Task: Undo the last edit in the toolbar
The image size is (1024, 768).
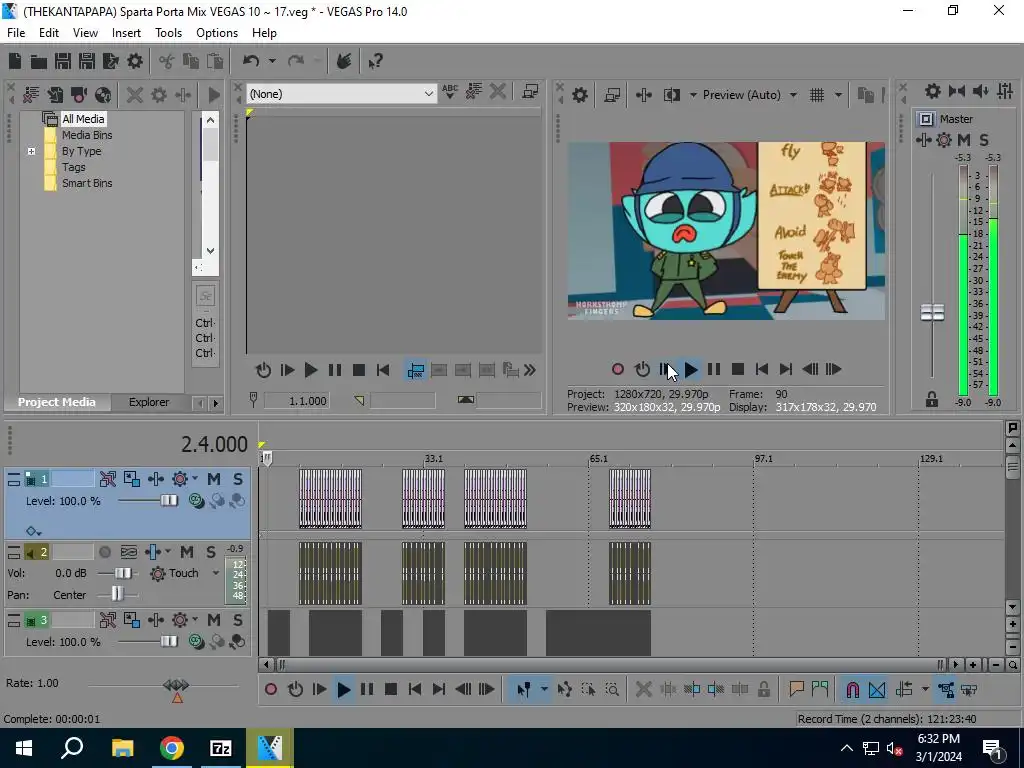Action: click(x=251, y=61)
